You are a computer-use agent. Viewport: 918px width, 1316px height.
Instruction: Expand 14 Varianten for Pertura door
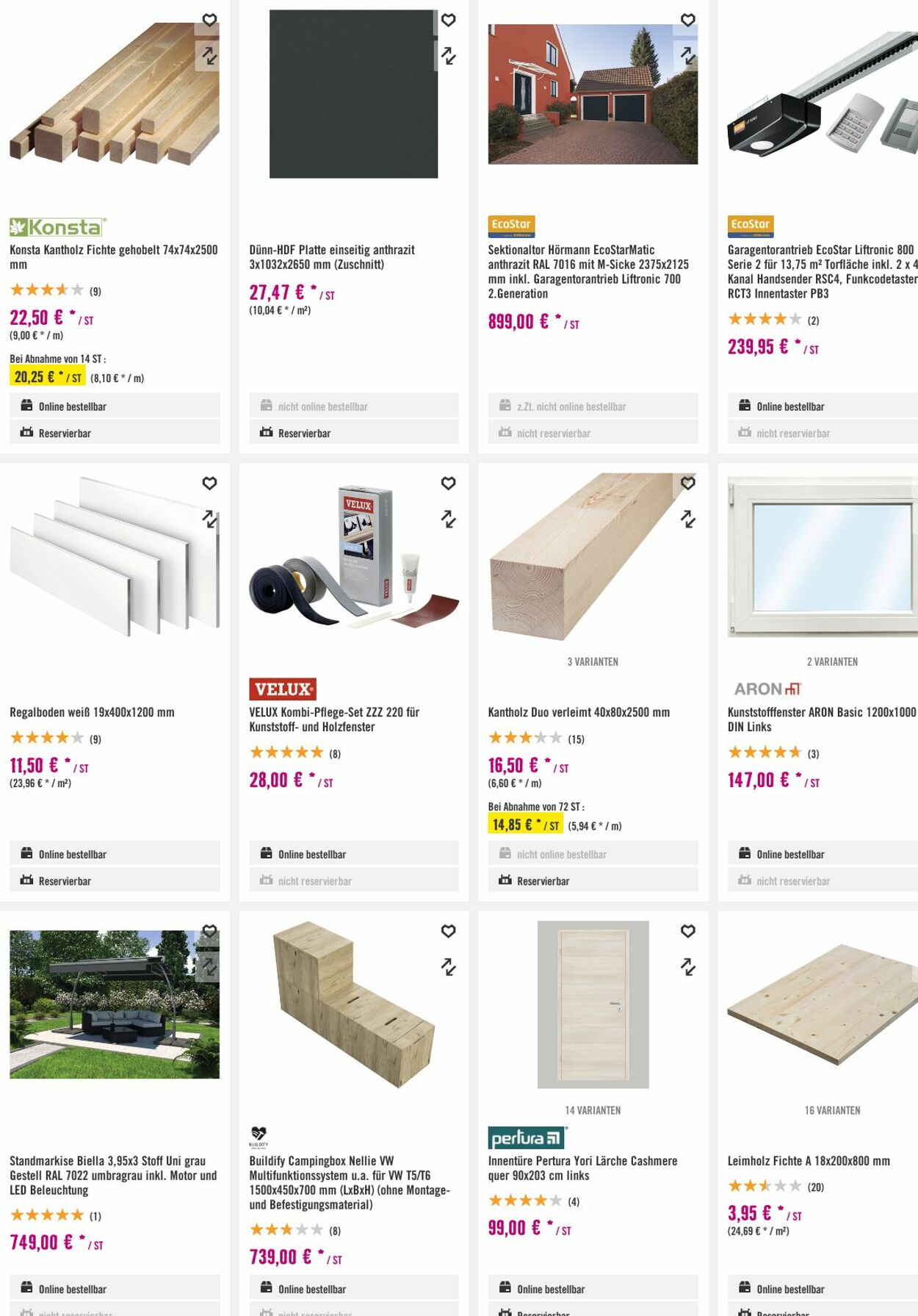[x=593, y=1110]
